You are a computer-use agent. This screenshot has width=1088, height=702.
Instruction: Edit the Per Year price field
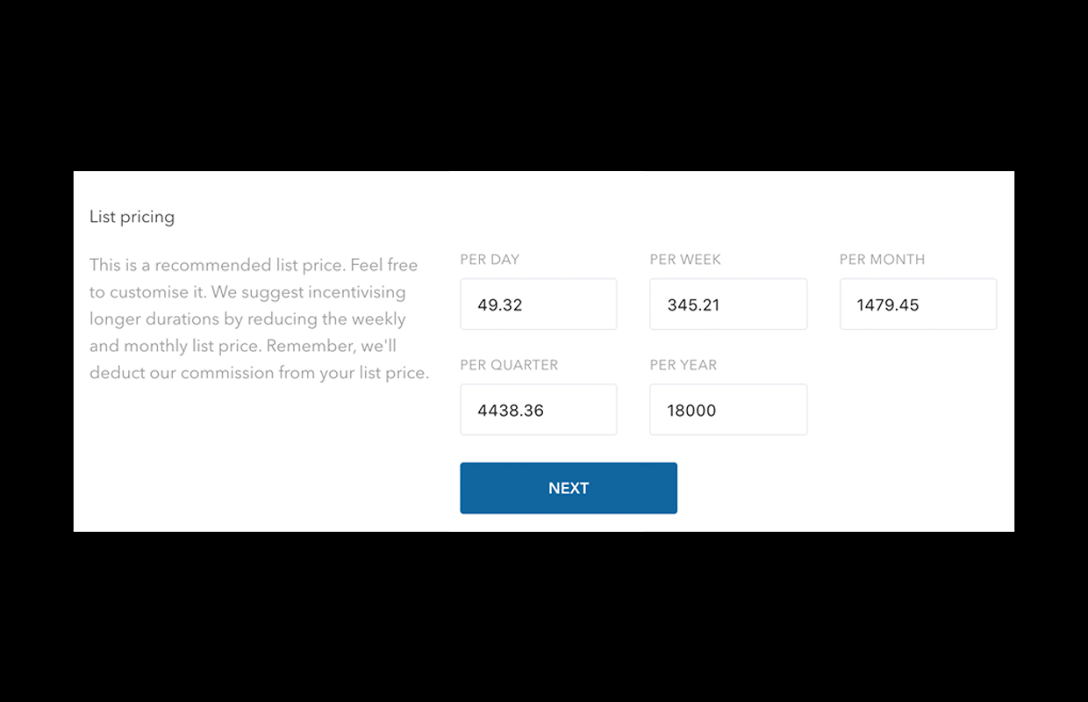(x=728, y=410)
